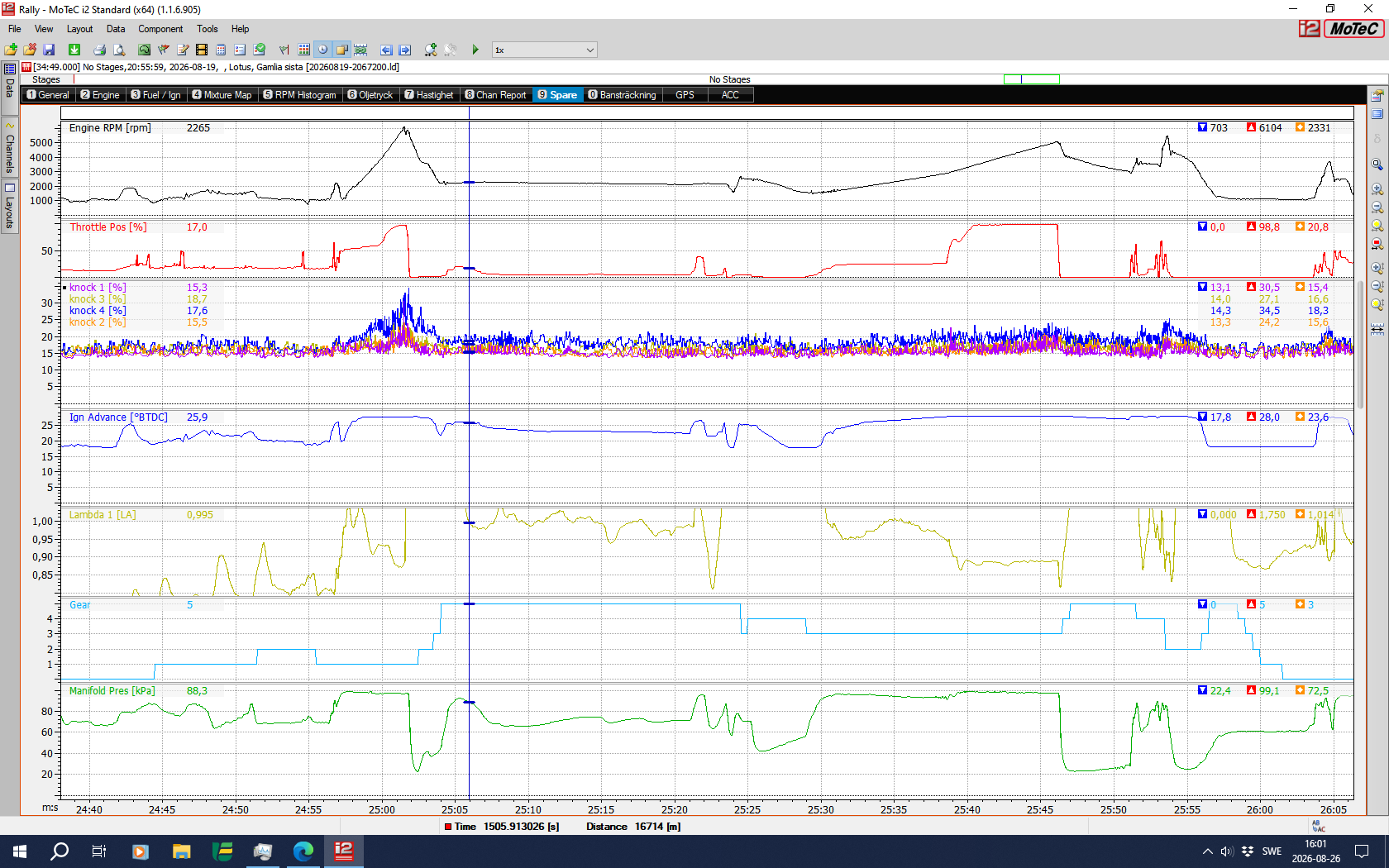
Task: Switch to the RPM Histogram tab
Action: 299,95
